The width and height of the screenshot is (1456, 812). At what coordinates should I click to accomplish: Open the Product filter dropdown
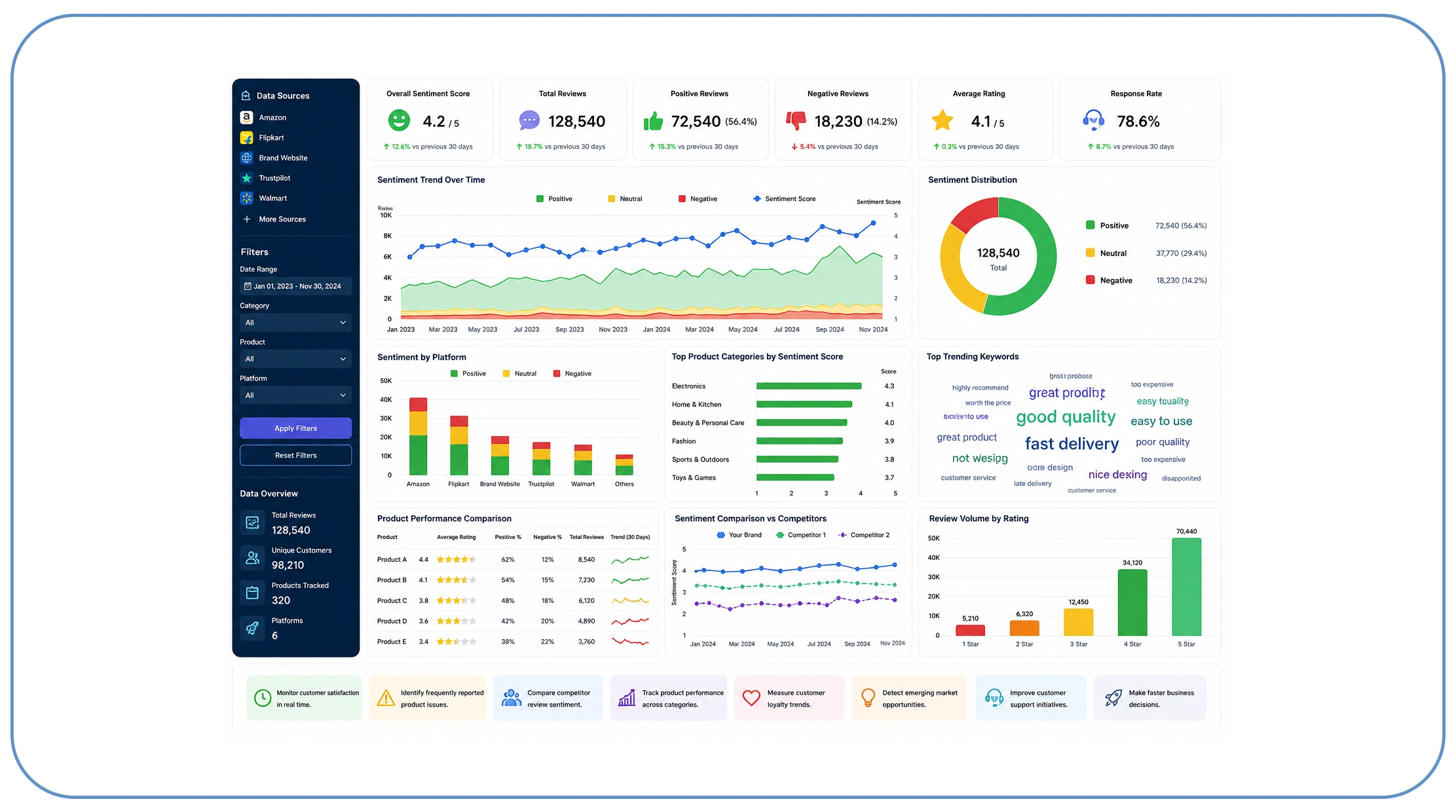295,359
